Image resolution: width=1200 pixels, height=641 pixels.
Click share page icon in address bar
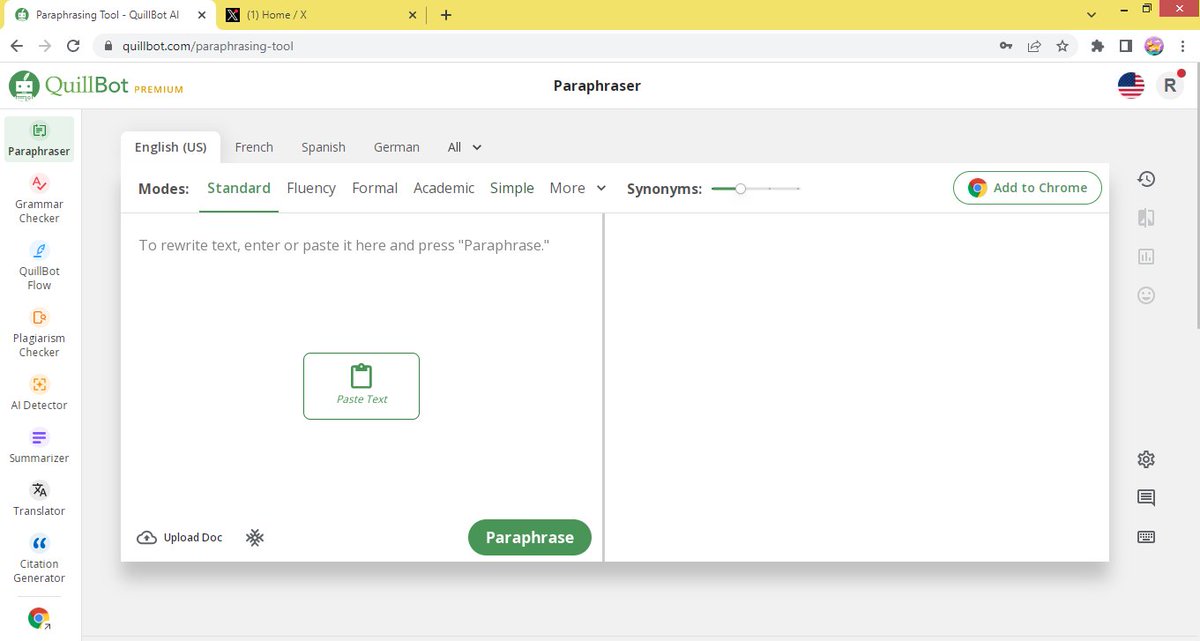[1034, 46]
